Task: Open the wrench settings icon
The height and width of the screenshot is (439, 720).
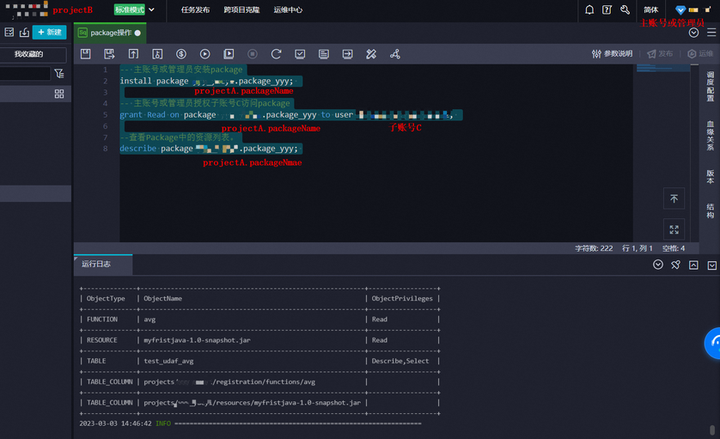Action: click(625, 10)
